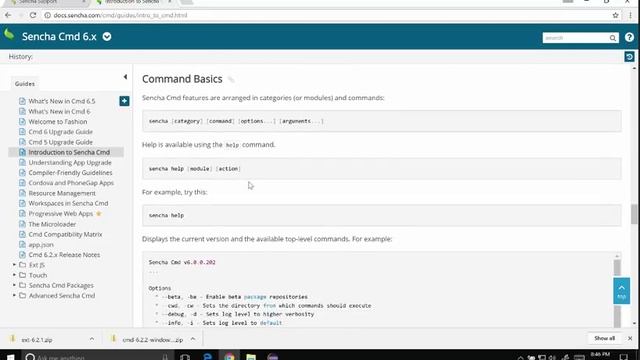This screenshot has height=360, width=640.
Task: Open What's New in Cmd 6.5
Action: click(x=62, y=101)
